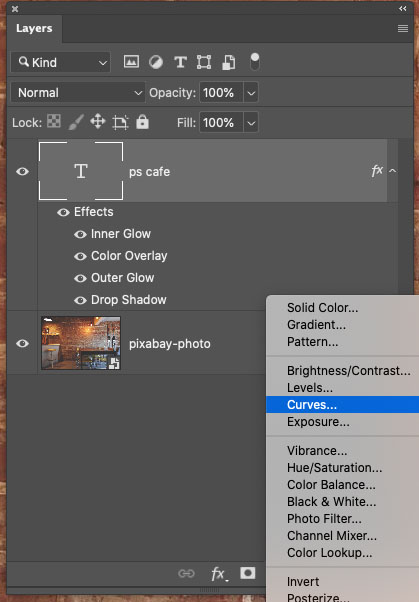Open the Normal blend mode dropdown
The image size is (419, 602).
pos(78,93)
